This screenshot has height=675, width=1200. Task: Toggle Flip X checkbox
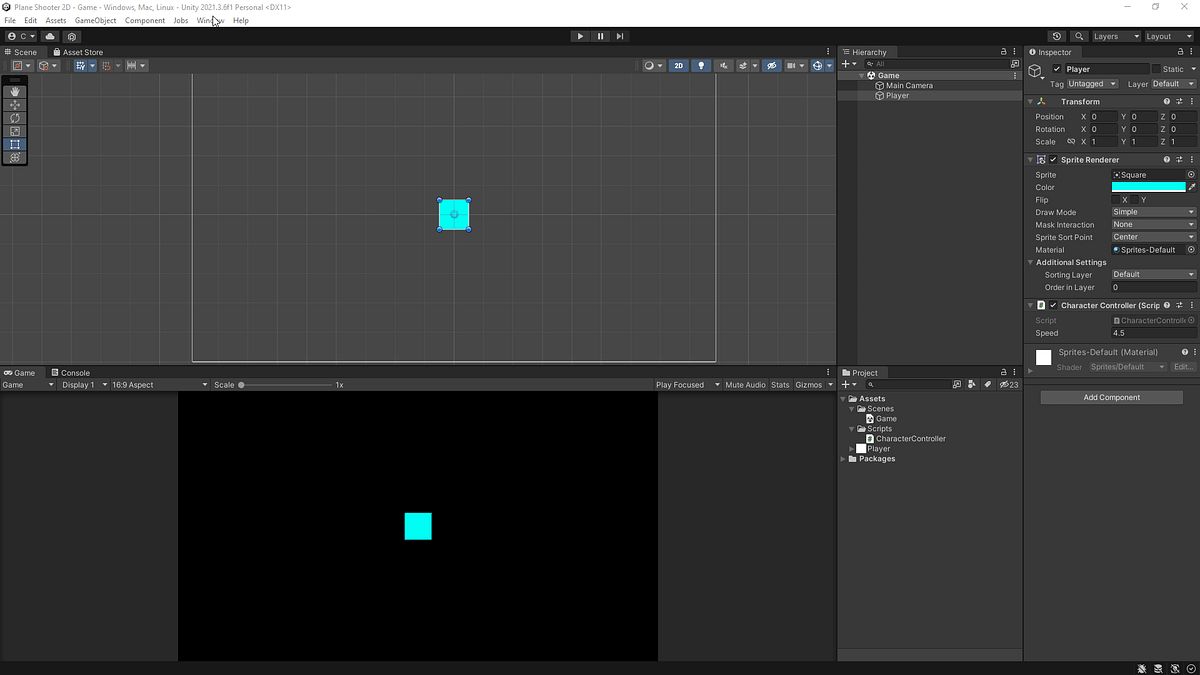1116,200
